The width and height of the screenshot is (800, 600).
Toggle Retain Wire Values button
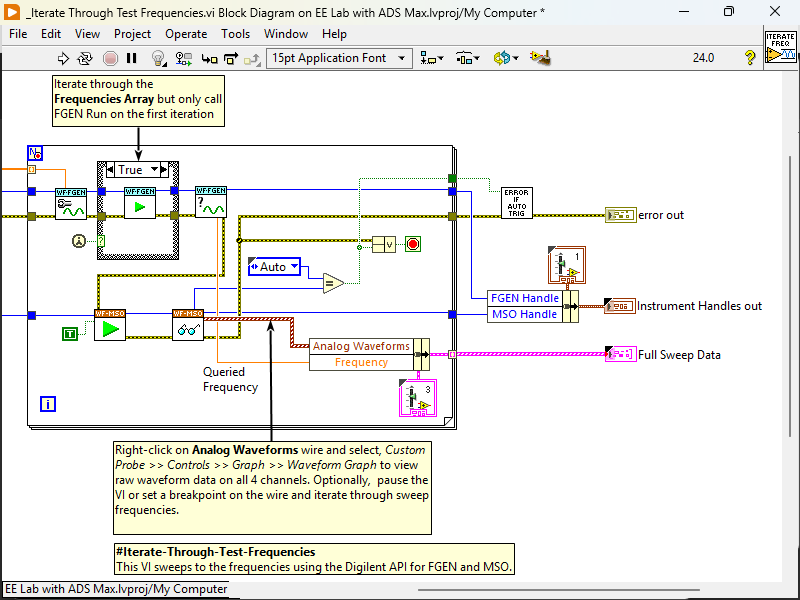click(x=184, y=59)
